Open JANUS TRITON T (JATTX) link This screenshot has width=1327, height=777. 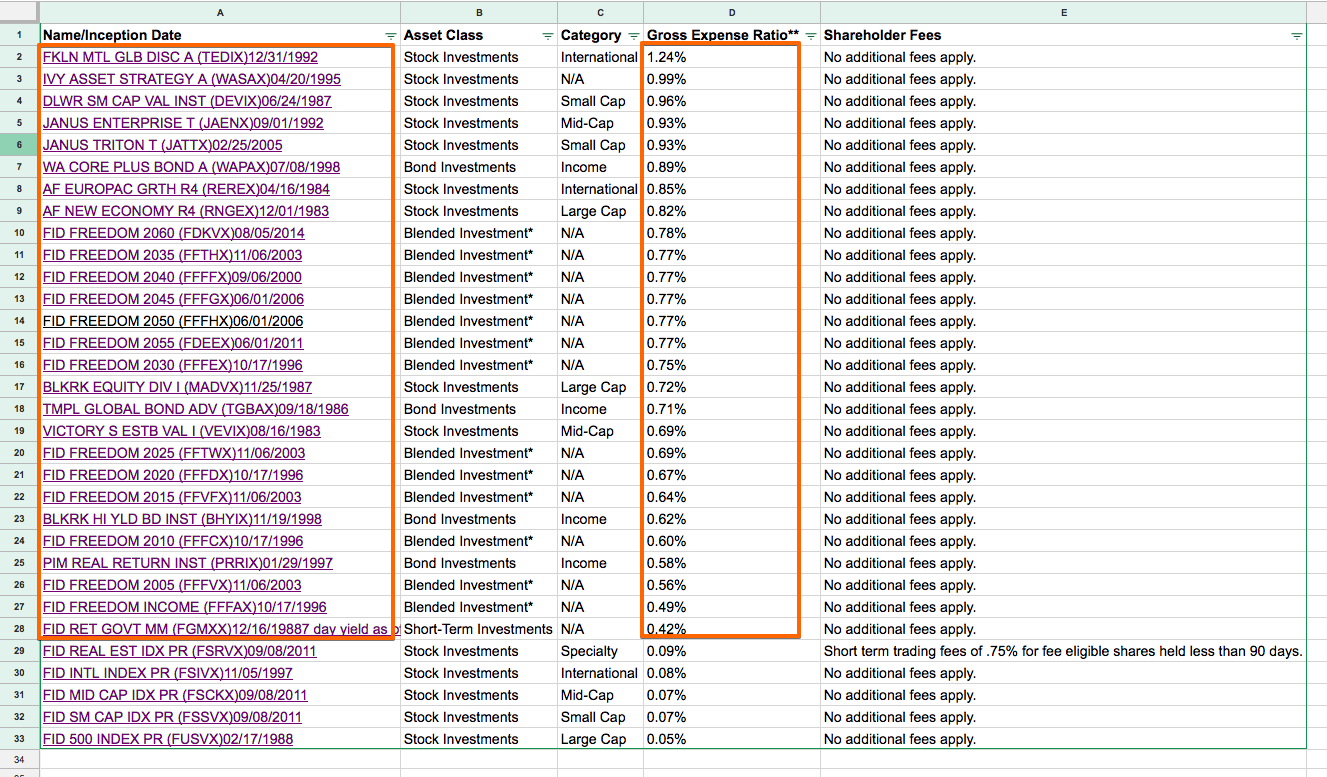[x=162, y=145]
